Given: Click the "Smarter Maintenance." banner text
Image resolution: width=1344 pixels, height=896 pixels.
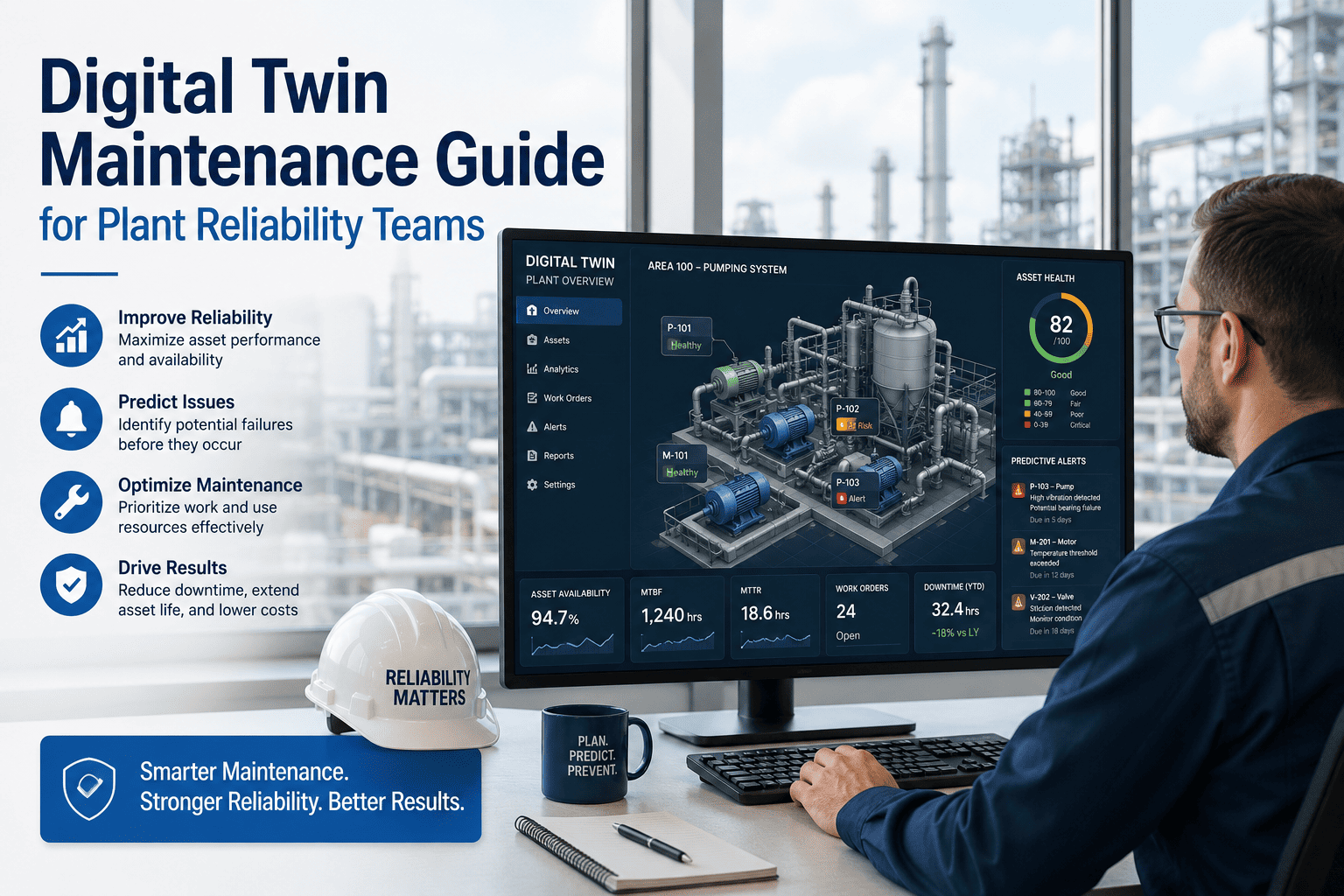Looking at the screenshot, I should (x=244, y=772).
